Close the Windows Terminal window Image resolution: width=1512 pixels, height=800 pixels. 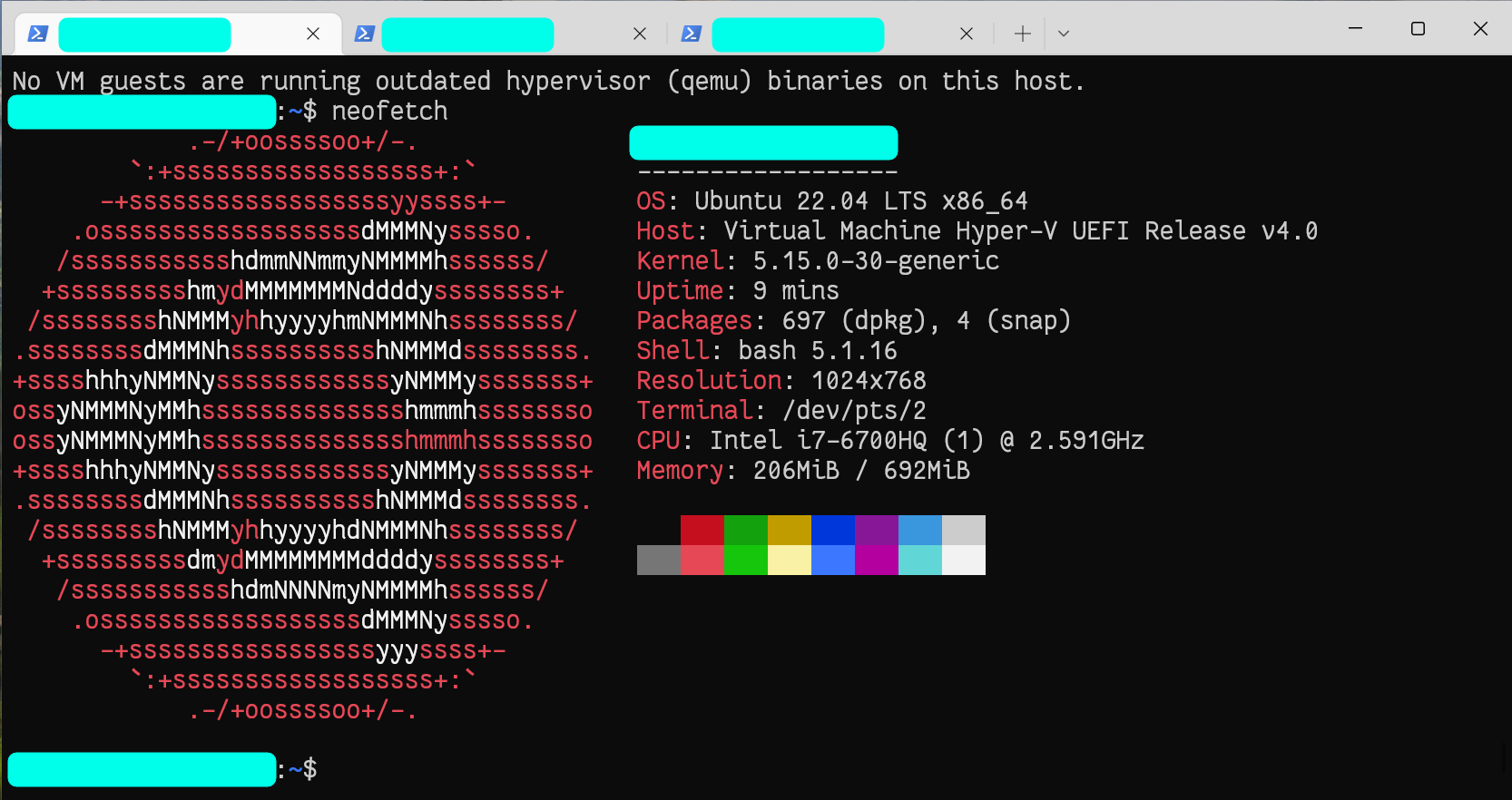(x=1480, y=28)
